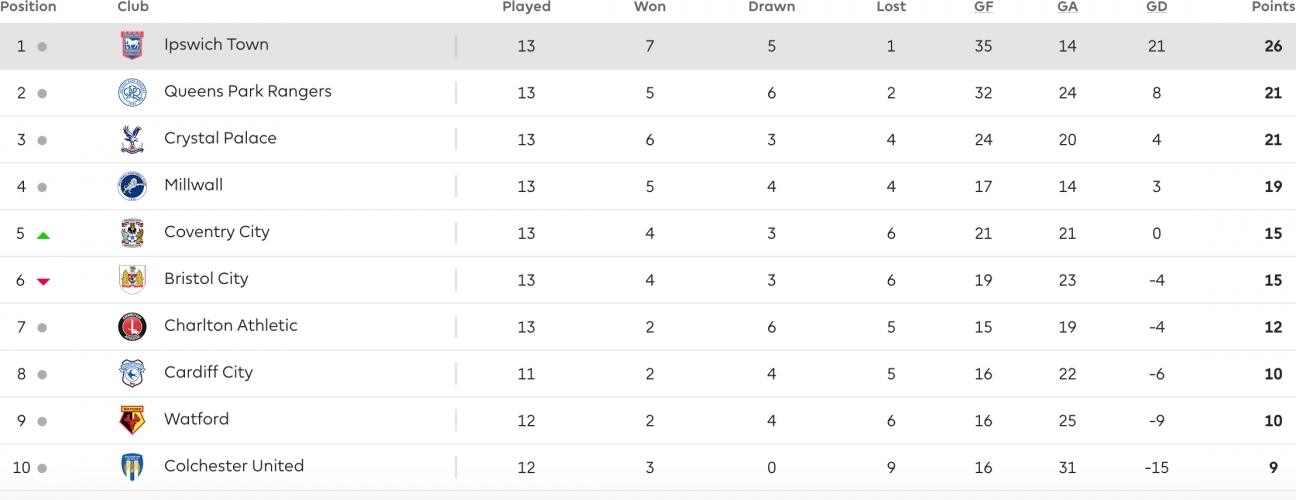Click the Cardiff City bluebird badge
Screen dimensions: 1296x500
132,374
